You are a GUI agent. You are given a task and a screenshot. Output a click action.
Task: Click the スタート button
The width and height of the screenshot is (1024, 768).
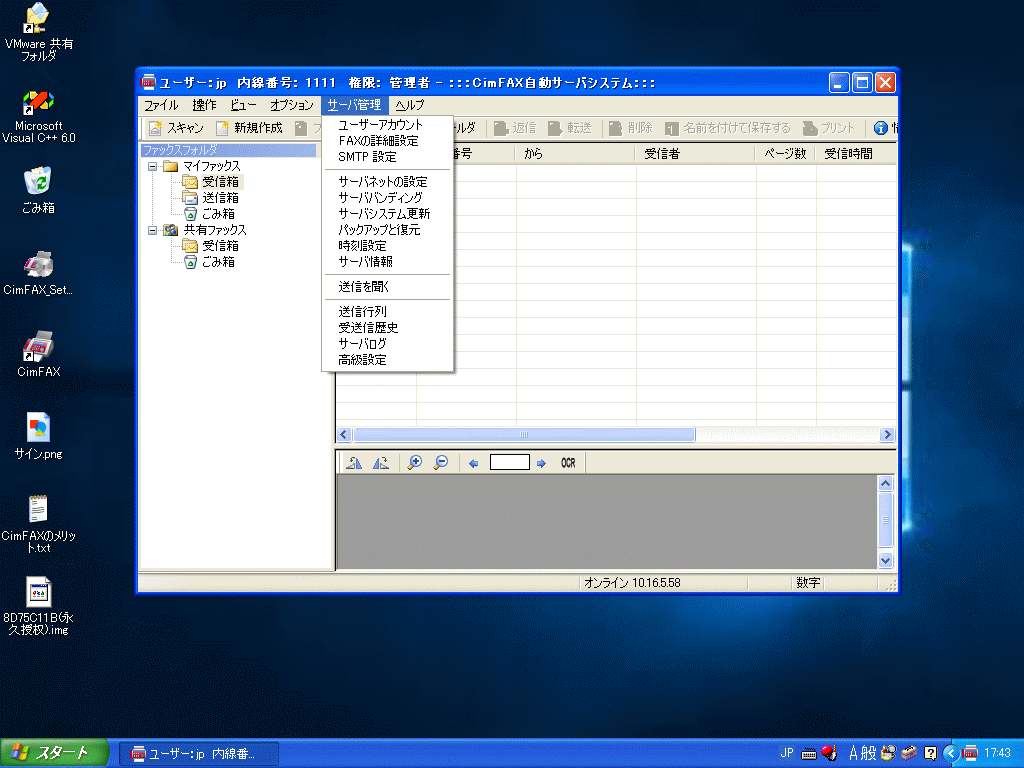point(54,753)
